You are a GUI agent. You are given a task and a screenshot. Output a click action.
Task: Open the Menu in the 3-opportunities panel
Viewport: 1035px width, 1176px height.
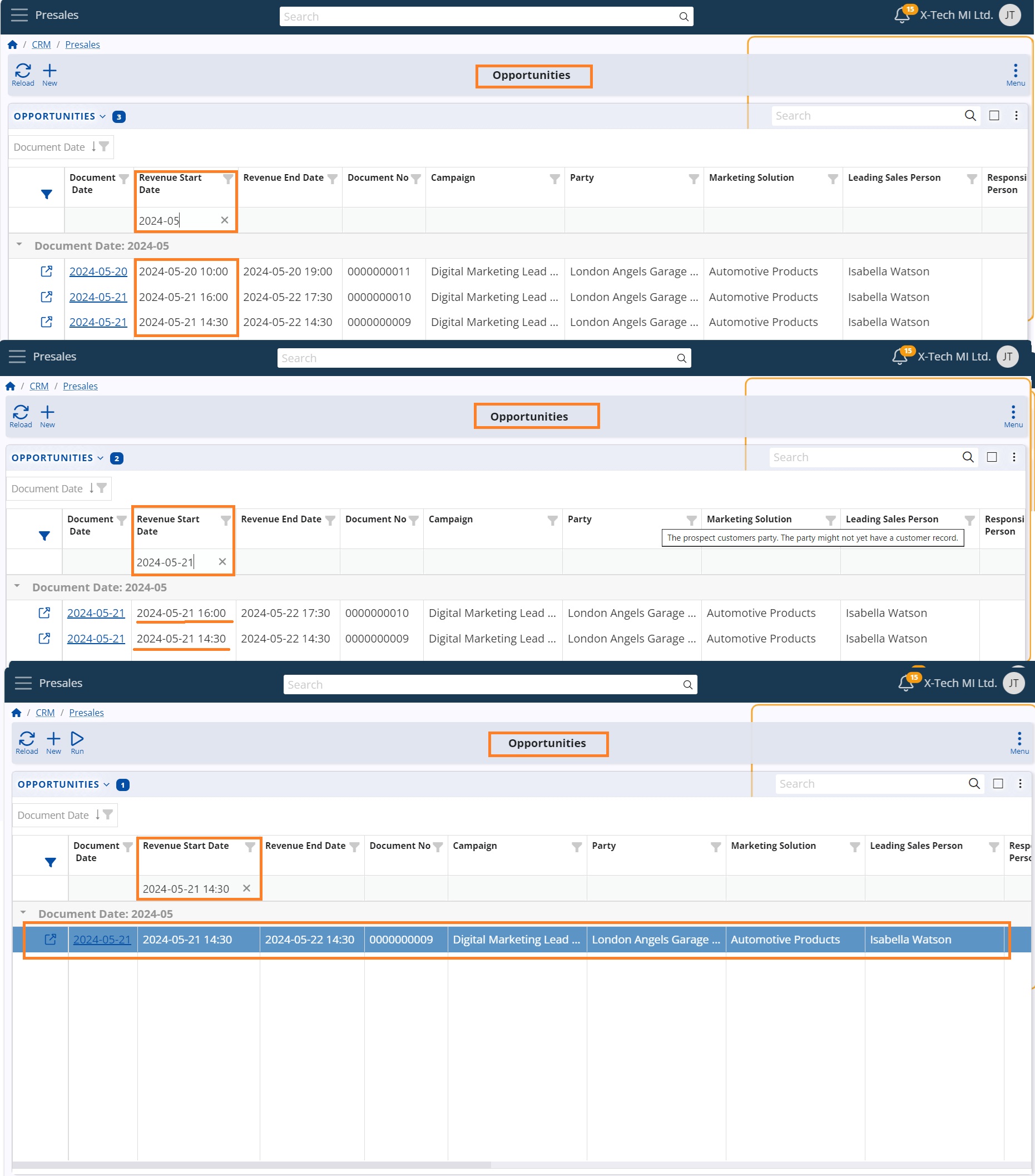point(1016,75)
